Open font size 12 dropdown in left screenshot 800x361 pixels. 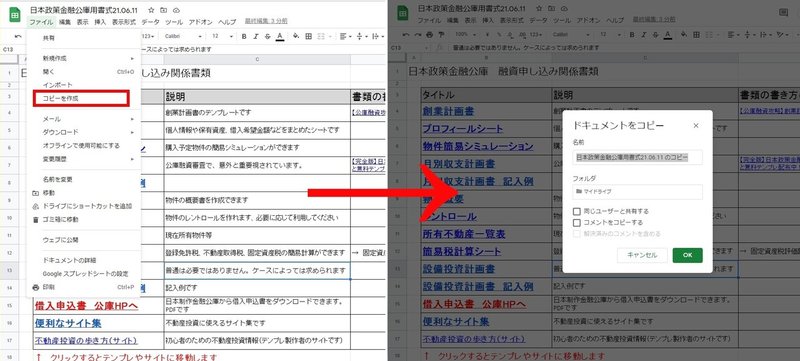pyautogui.click(x=222, y=37)
